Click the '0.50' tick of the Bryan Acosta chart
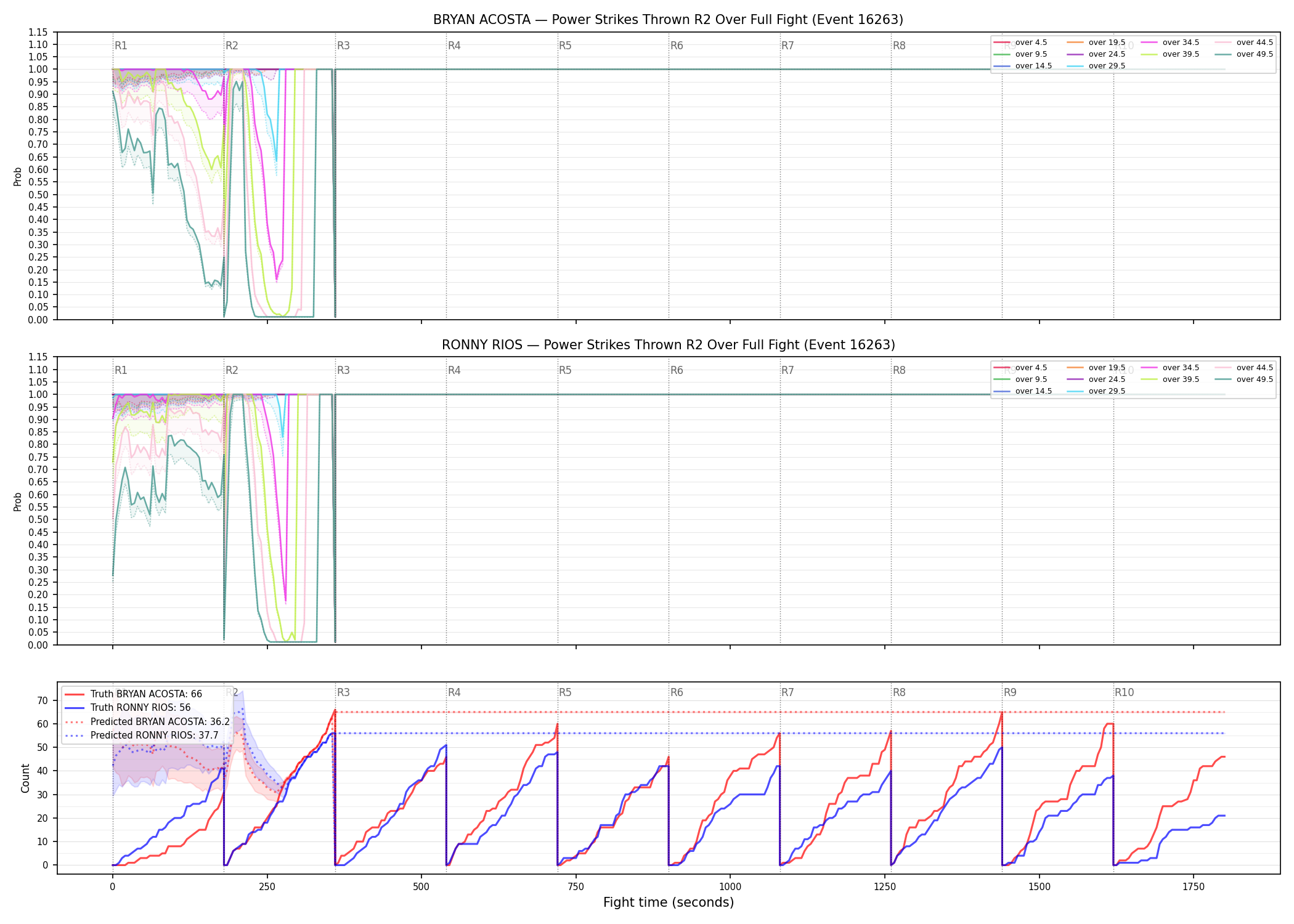Screen dimensions: 1294x924 point(38,195)
